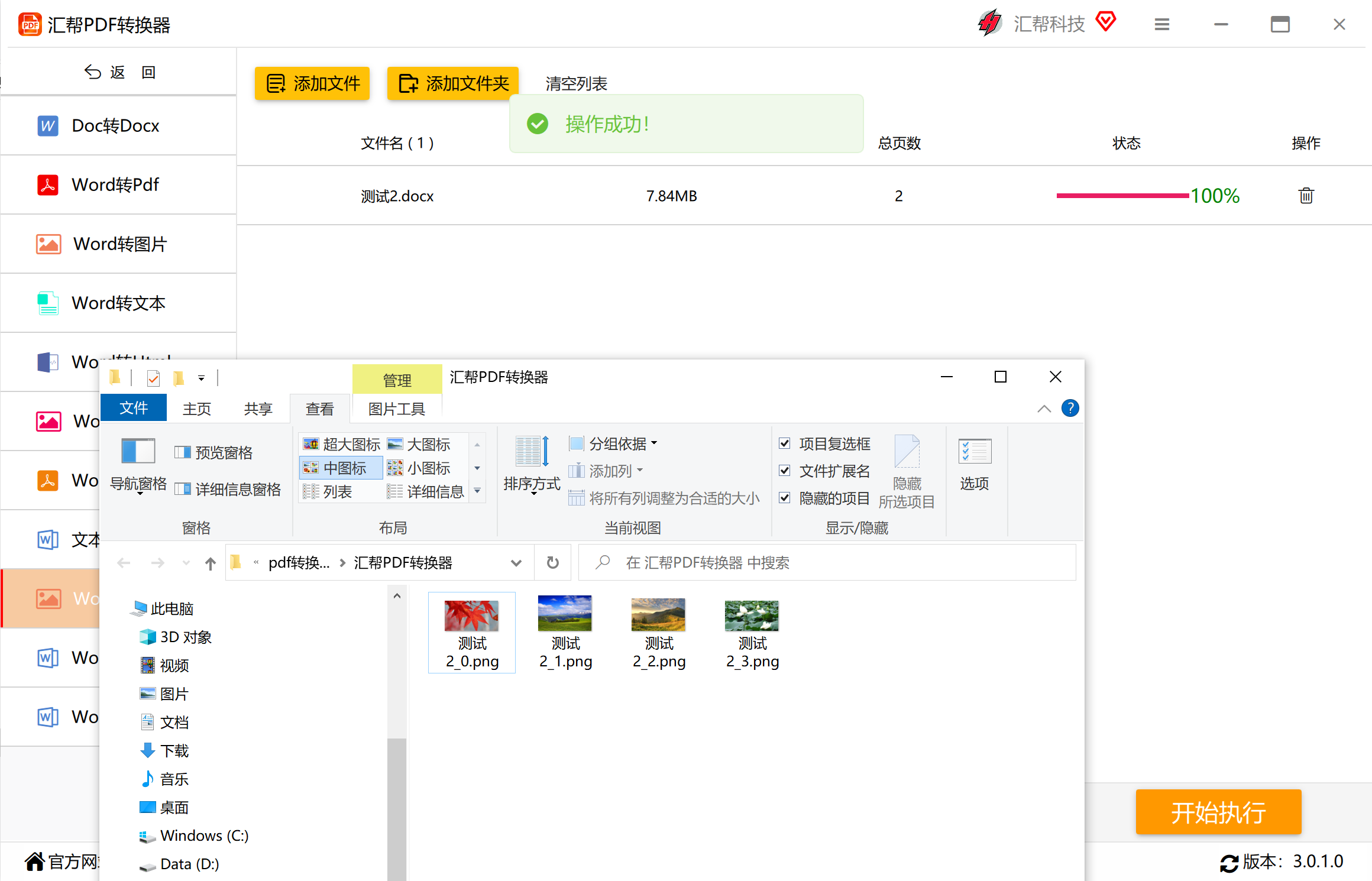This screenshot has height=881, width=1372.
Task: Choose 中图标 layout
Action: tap(341, 468)
